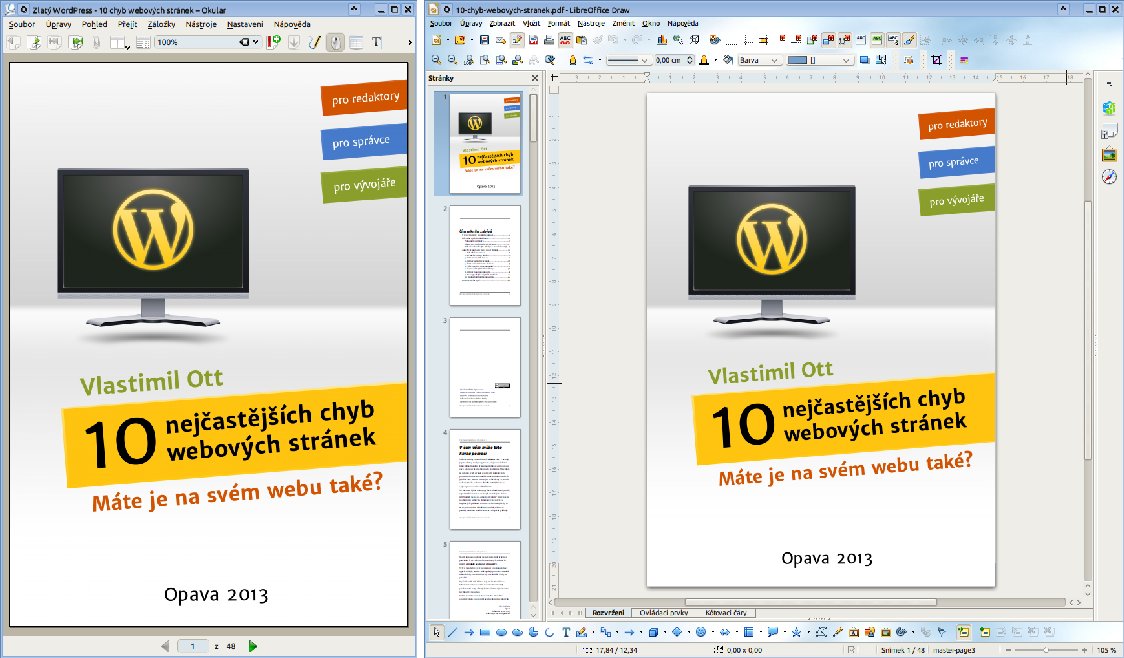
Task: Switch to the Rozvržení tab in Draw
Action: (608, 613)
